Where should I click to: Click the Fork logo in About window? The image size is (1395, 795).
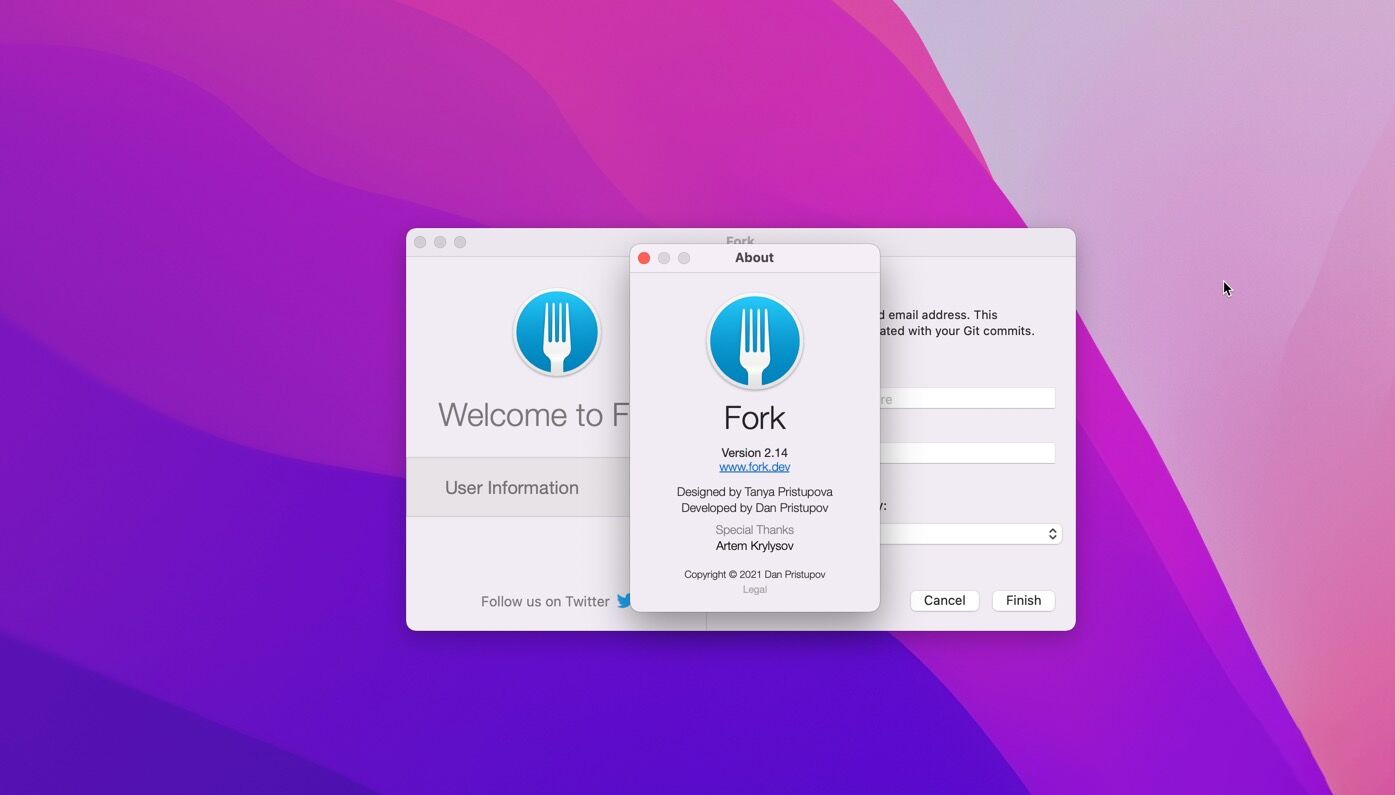tap(754, 341)
